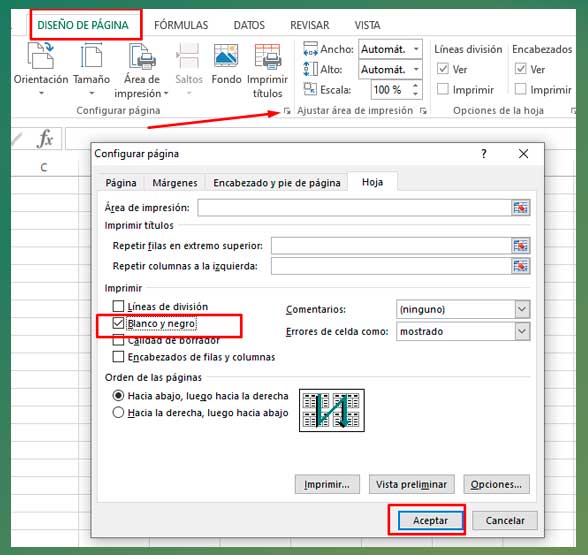Click the Vista preliminar button

(411, 484)
